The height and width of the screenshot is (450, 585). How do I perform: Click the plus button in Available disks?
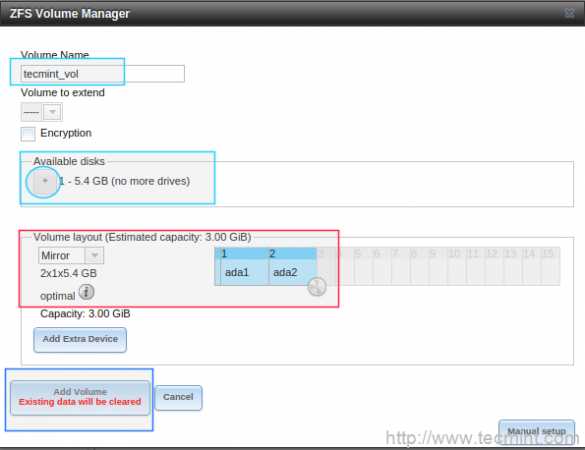tap(45, 181)
